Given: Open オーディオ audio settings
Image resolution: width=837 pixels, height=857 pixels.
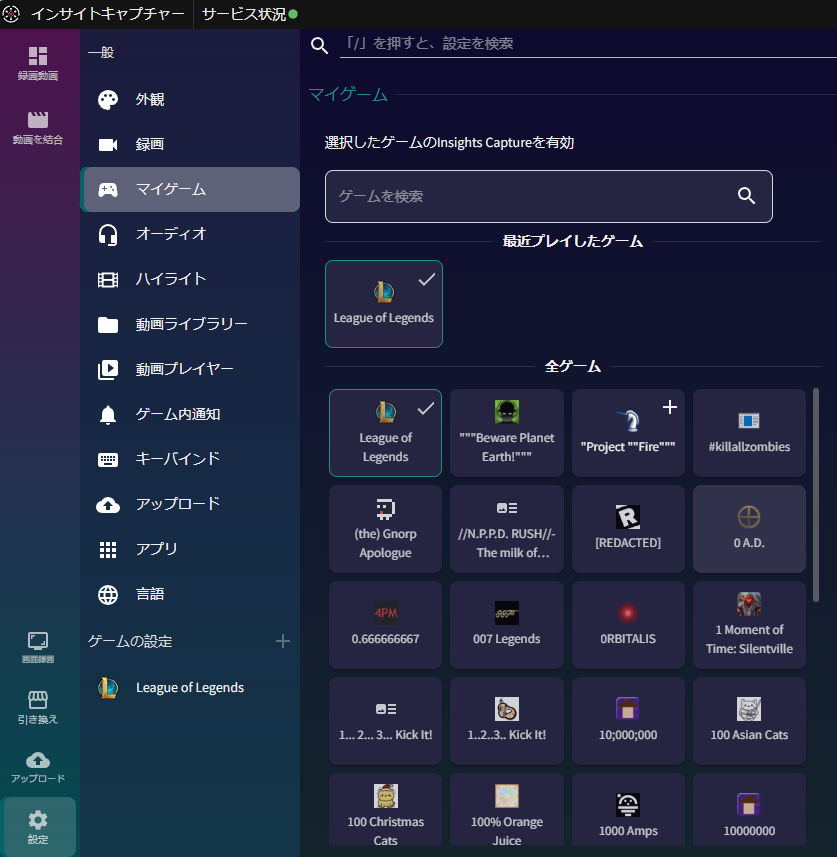Looking at the screenshot, I should 190,234.
